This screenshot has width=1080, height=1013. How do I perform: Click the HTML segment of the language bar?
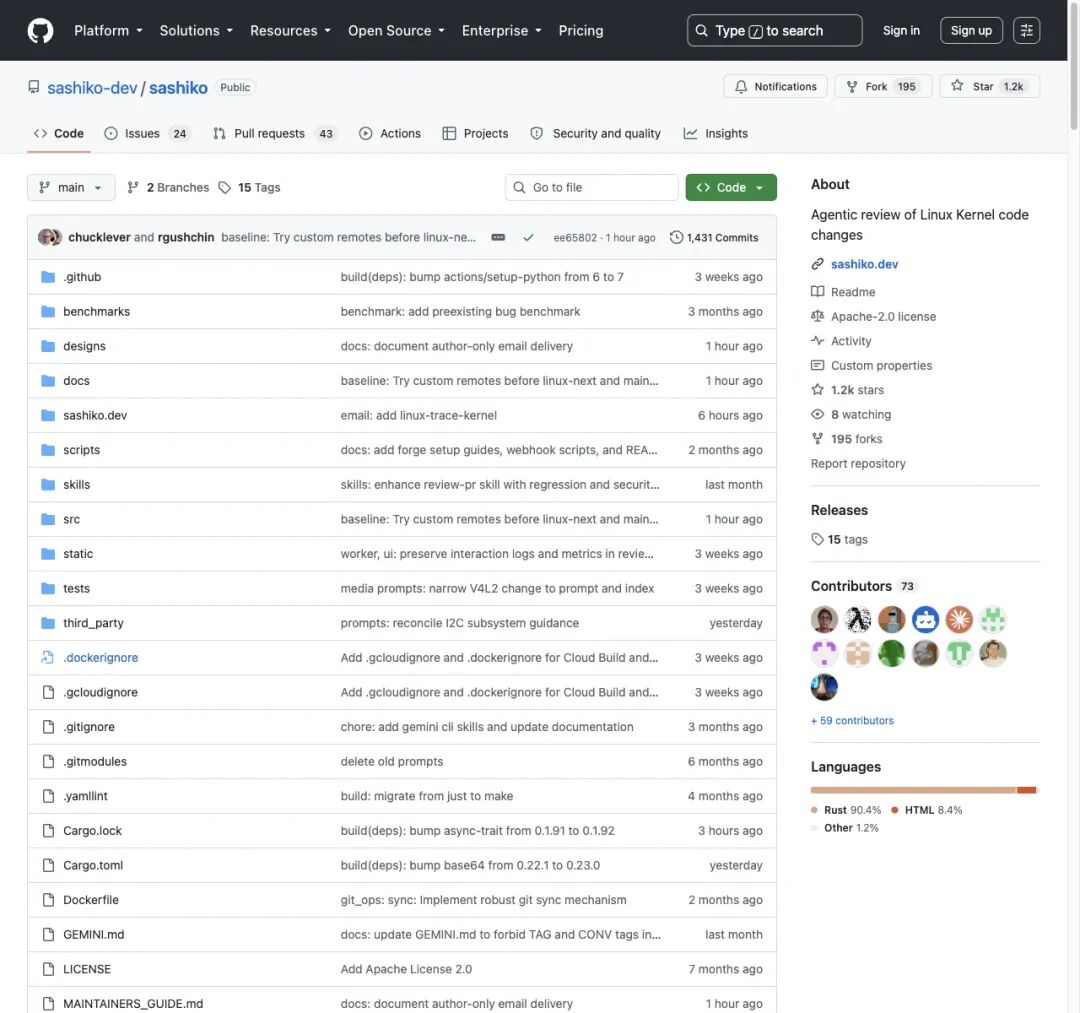pyautogui.click(x=1026, y=790)
